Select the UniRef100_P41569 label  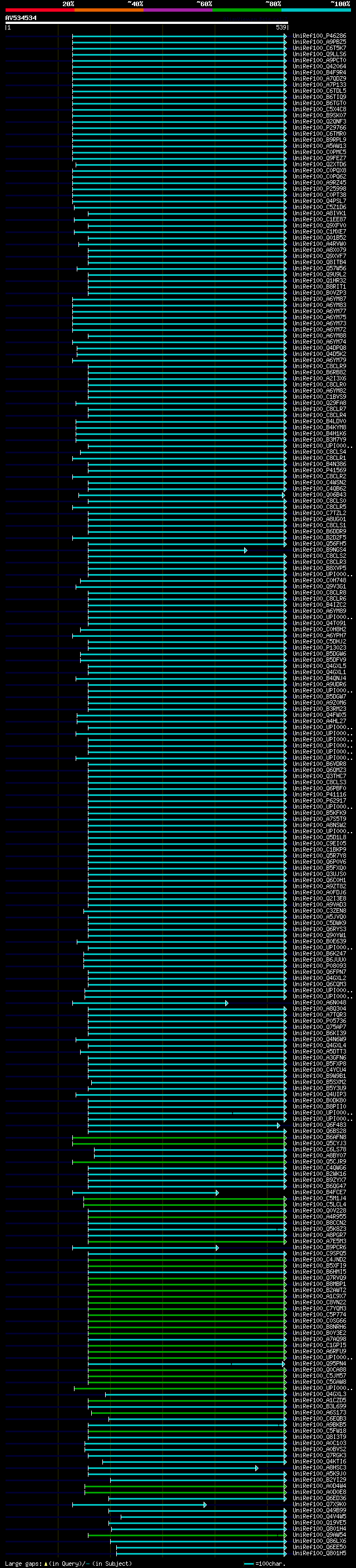point(319,471)
